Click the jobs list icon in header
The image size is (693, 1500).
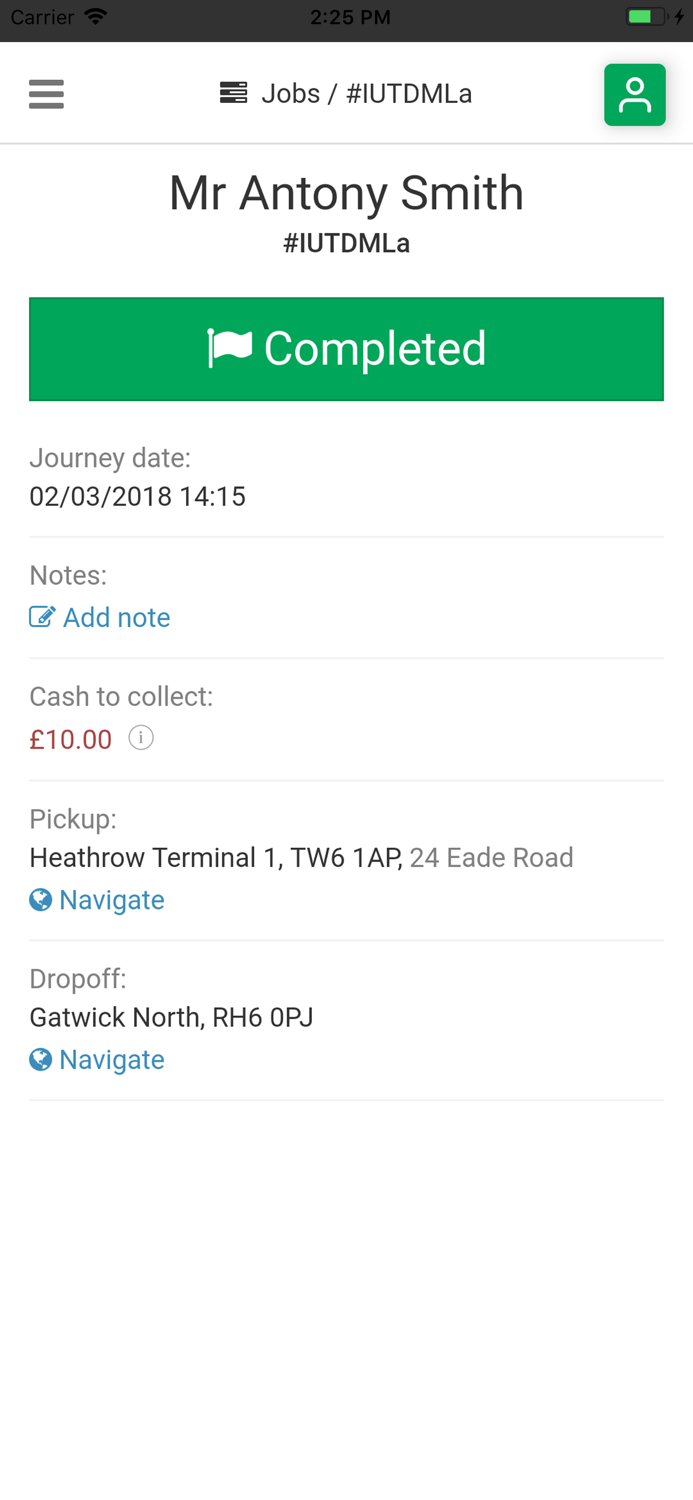pyautogui.click(x=233, y=93)
